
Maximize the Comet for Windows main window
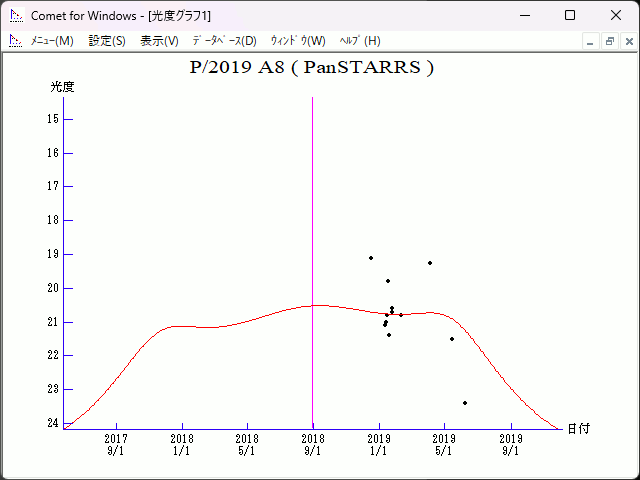click(x=570, y=15)
